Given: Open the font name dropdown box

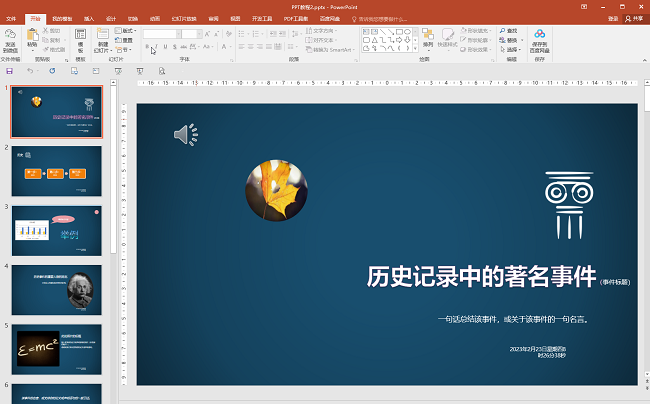Looking at the screenshot, I should 160,34.
